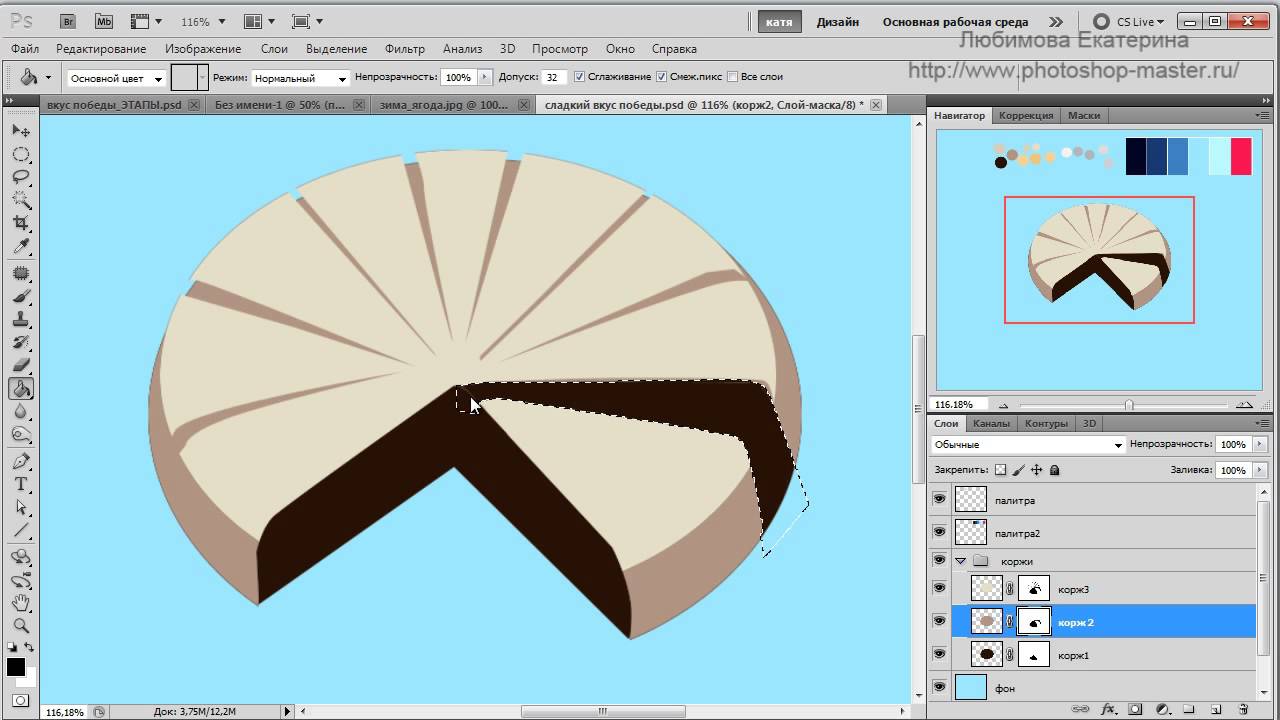Select the Pen tool

pyautogui.click(x=21, y=461)
